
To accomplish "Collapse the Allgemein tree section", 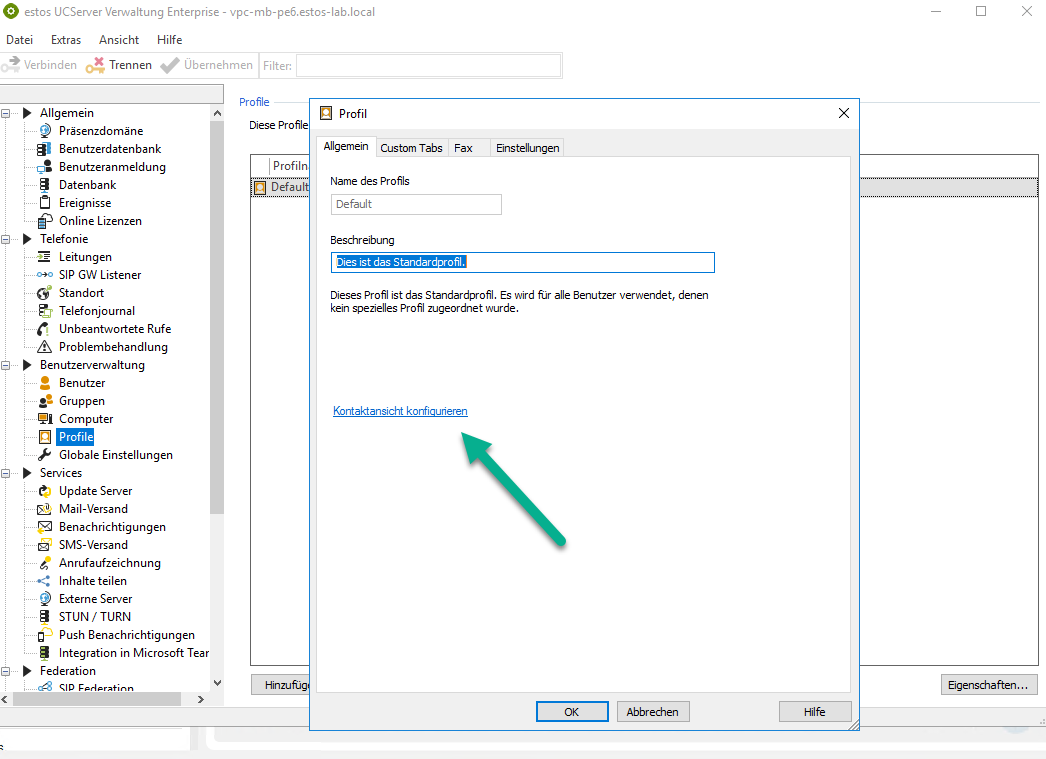I will (7, 113).
